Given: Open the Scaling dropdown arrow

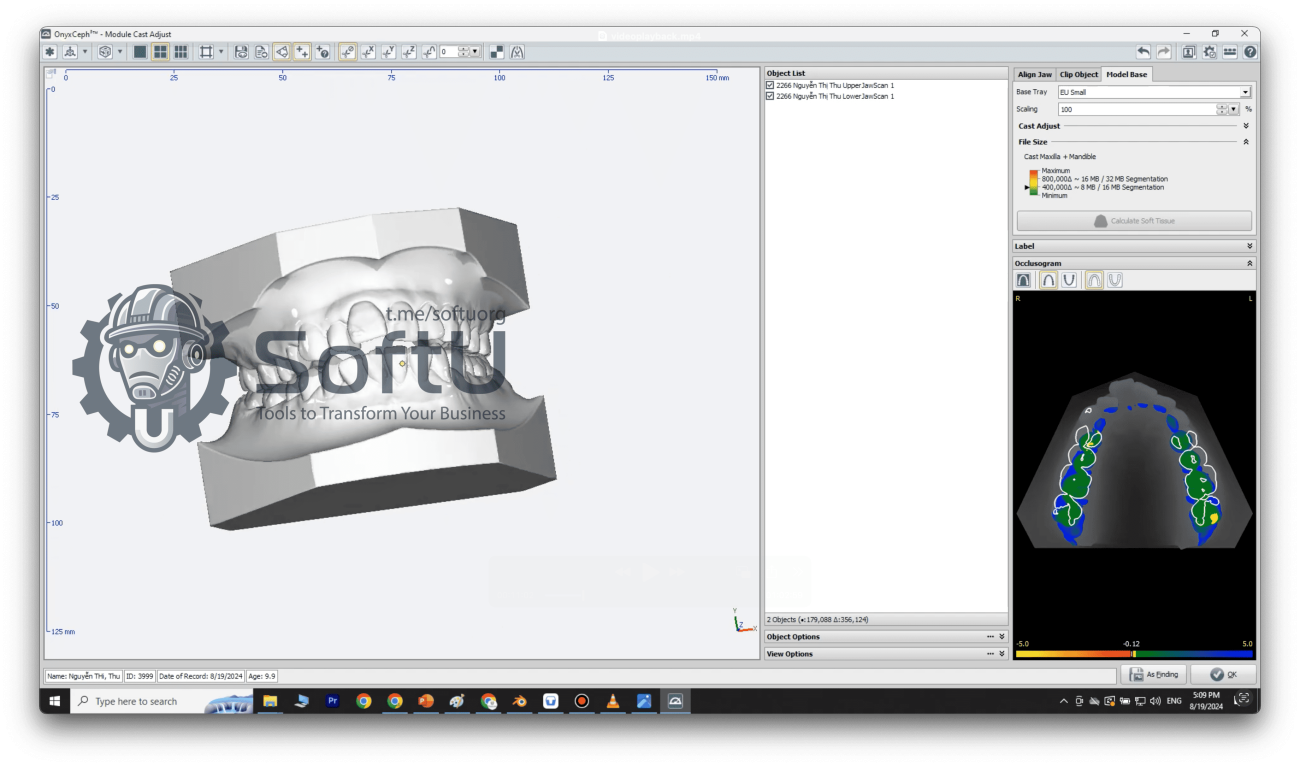Looking at the screenshot, I should (x=1234, y=109).
